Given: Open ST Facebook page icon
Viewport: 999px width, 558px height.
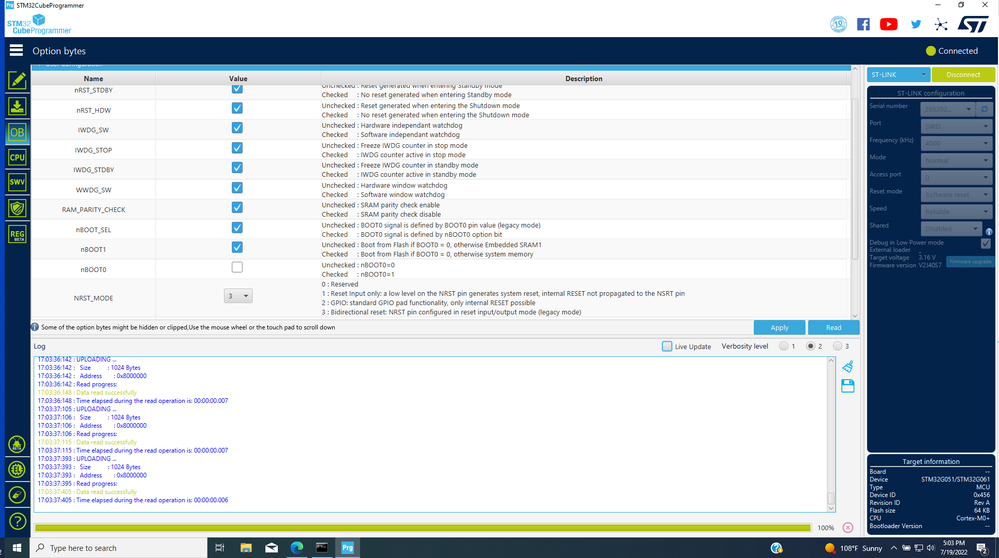Looking at the screenshot, I should 863,24.
